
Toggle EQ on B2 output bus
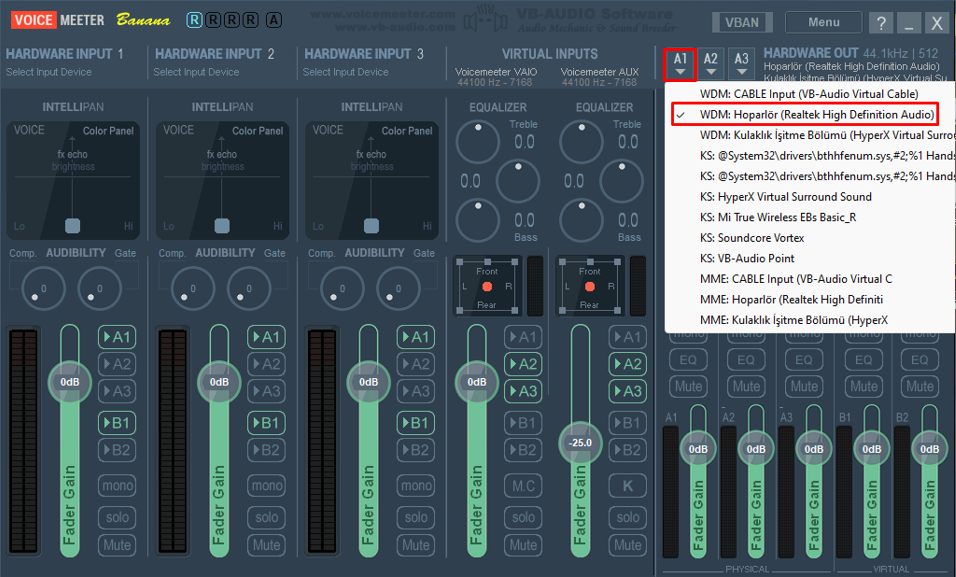(919, 360)
